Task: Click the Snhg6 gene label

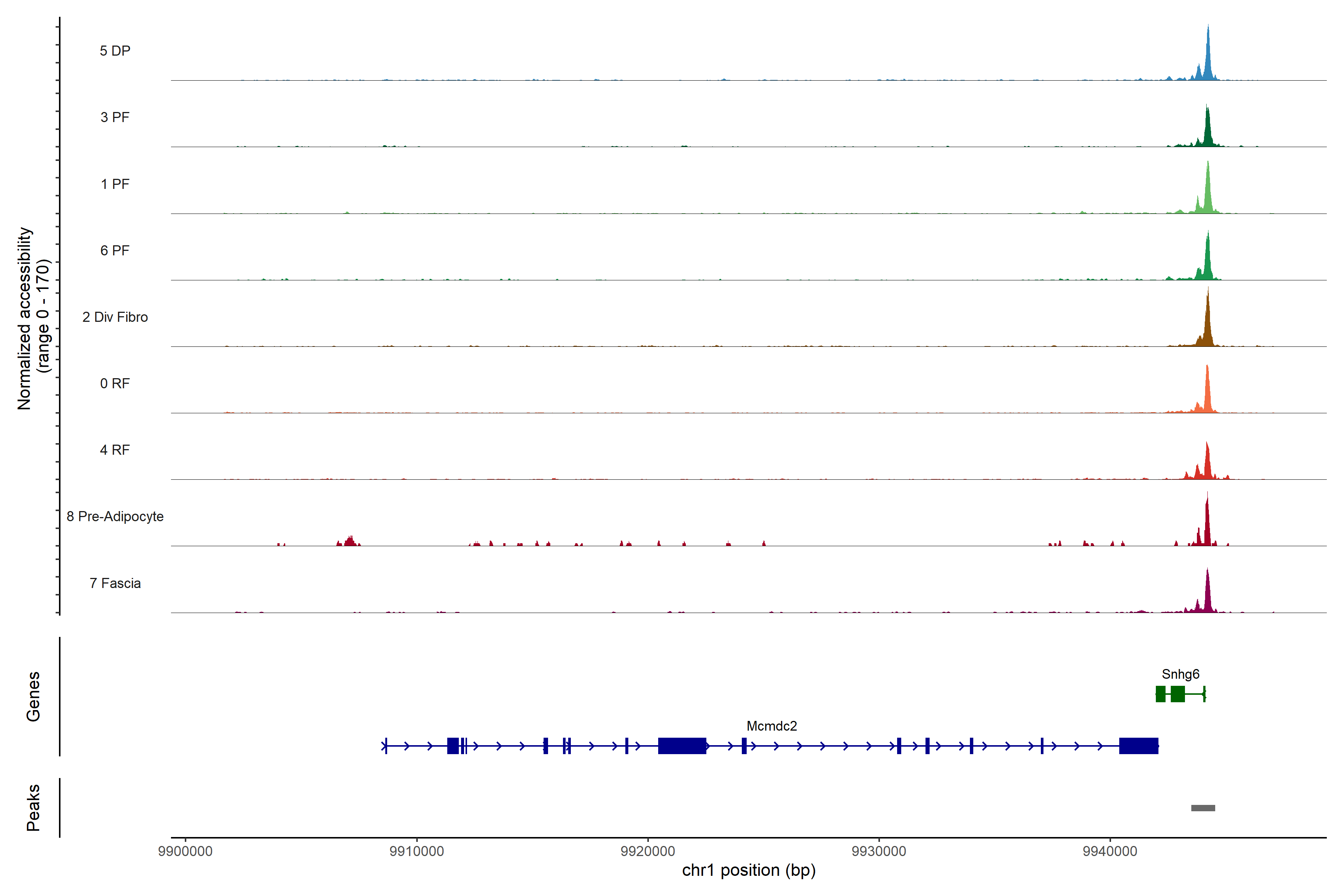Action: point(1180,674)
